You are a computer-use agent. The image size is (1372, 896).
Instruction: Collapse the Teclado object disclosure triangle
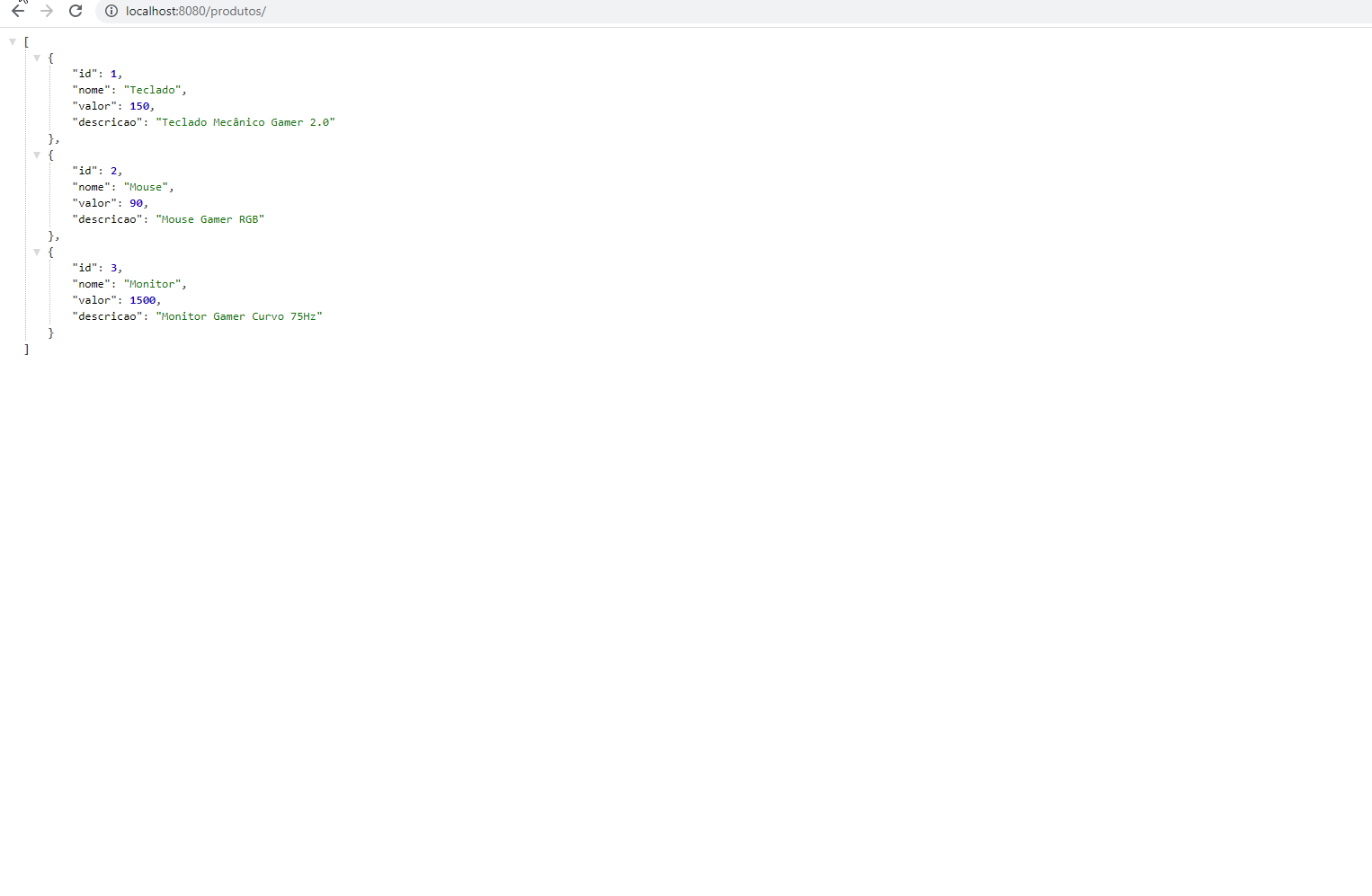[x=37, y=58]
